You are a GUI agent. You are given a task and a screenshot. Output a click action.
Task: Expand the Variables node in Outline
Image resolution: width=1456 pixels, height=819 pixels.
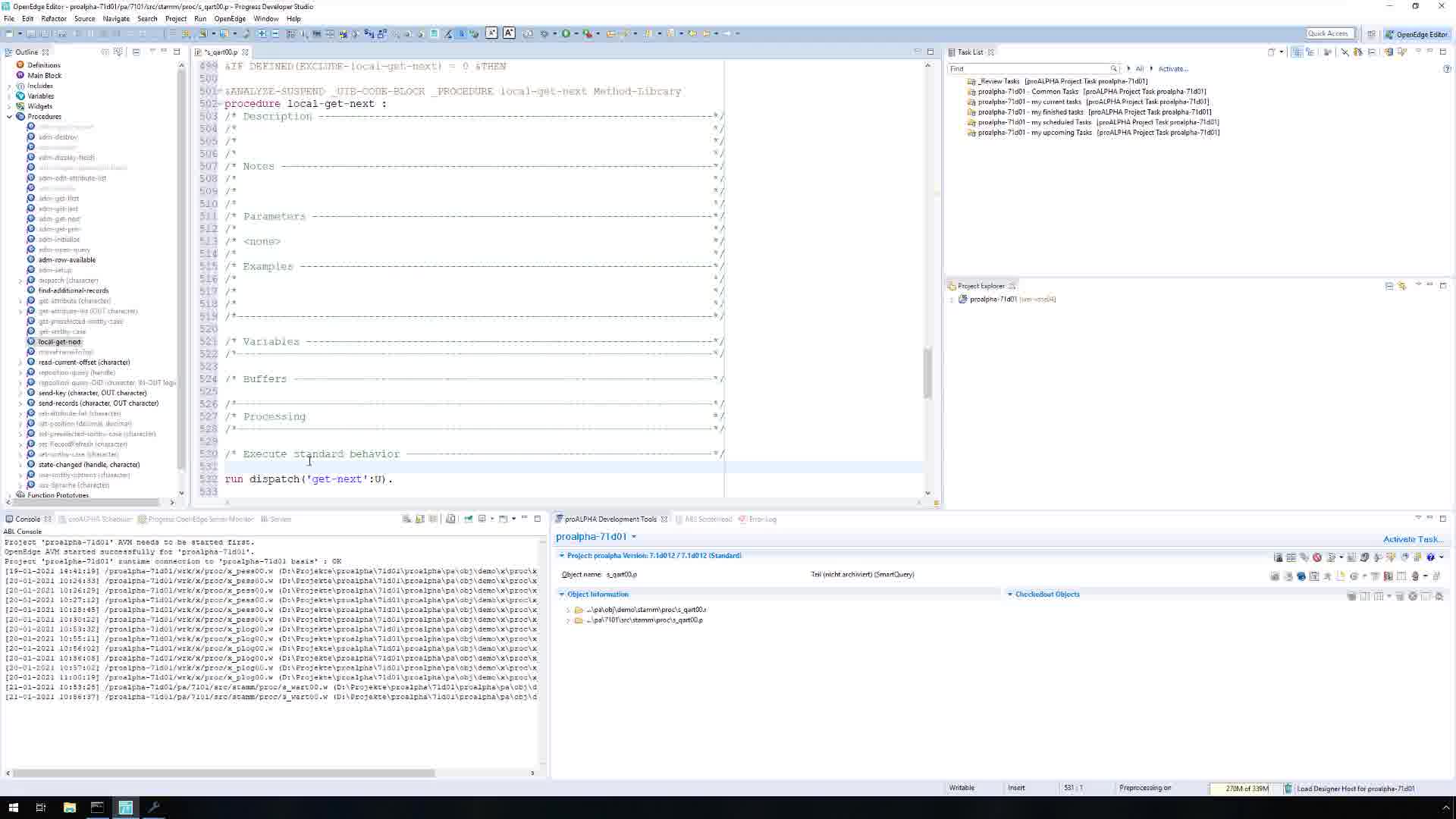[9, 96]
